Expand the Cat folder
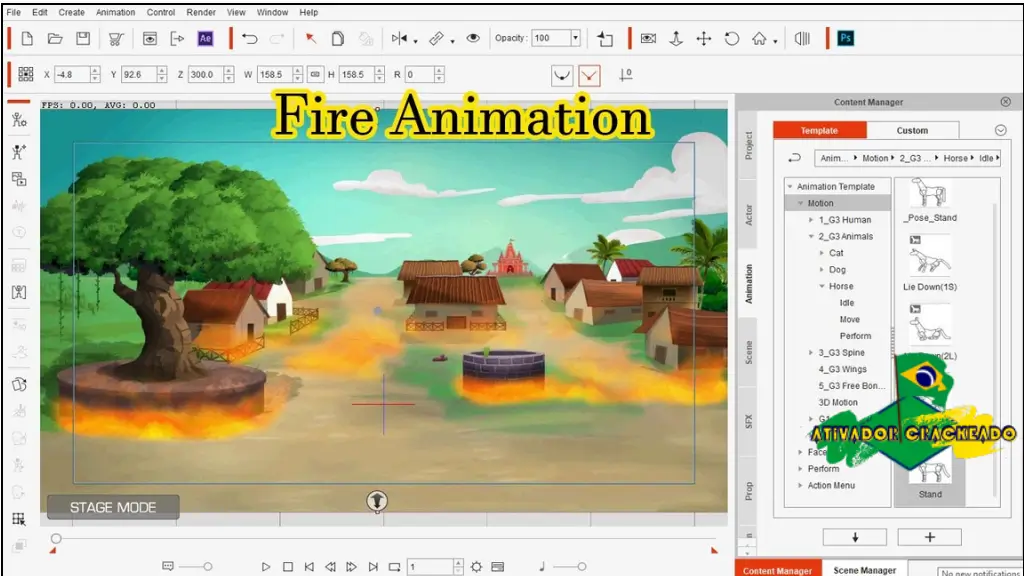 (x=822, y=253)
